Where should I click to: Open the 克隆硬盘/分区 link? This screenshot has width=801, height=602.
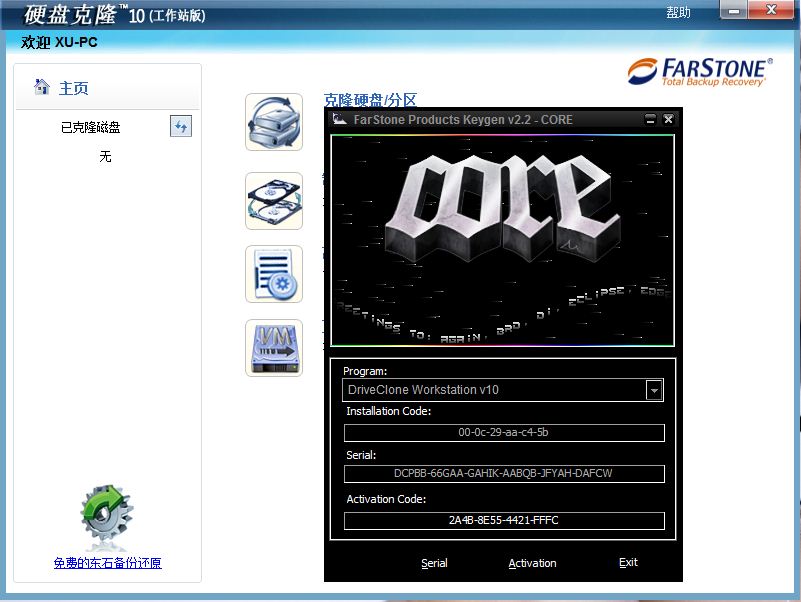pos(370,100)
